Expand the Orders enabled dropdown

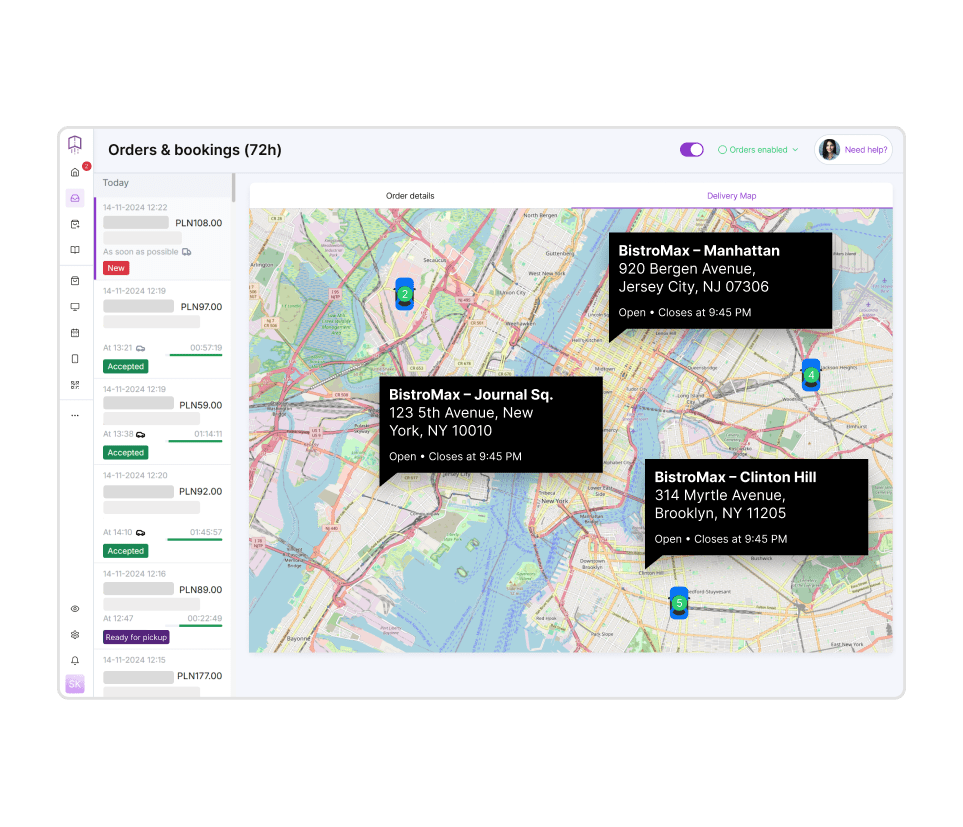[x=758, y=150]
